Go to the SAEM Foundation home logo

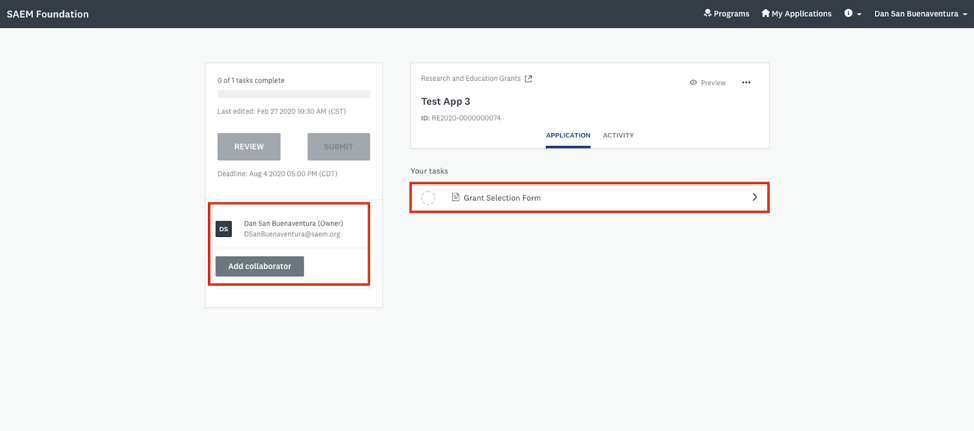point(48,14)
